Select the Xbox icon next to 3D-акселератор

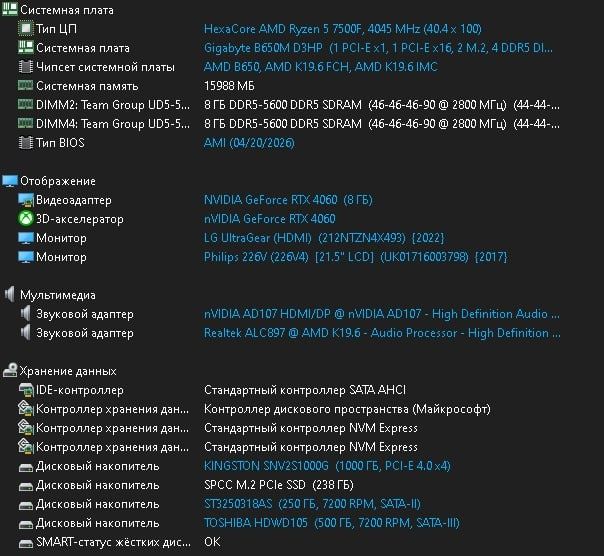[26, 219]
